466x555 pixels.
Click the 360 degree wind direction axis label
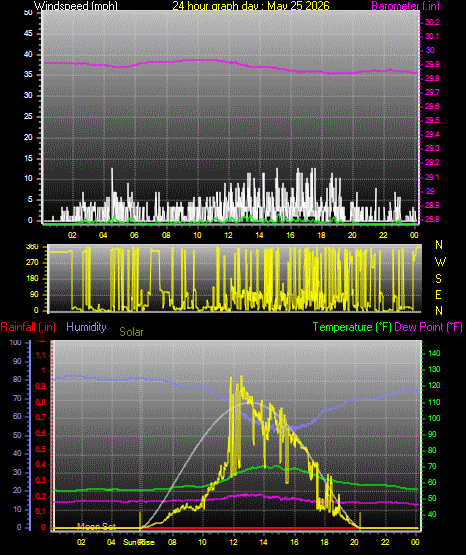(32, 247)
